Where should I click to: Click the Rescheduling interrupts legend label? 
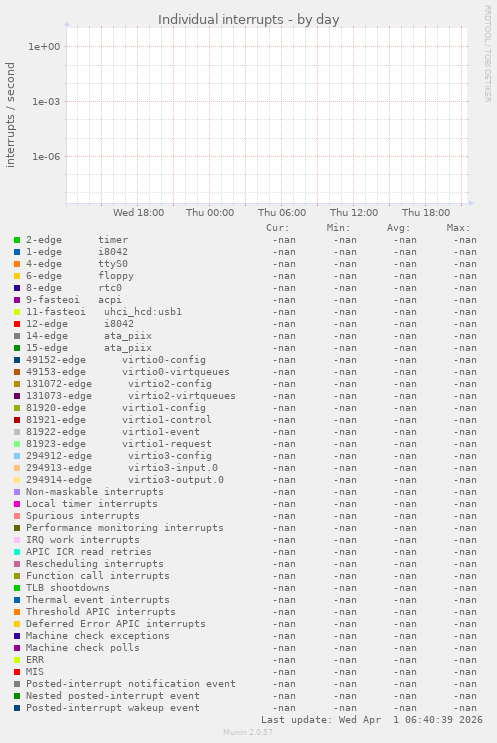click(95, 564)
